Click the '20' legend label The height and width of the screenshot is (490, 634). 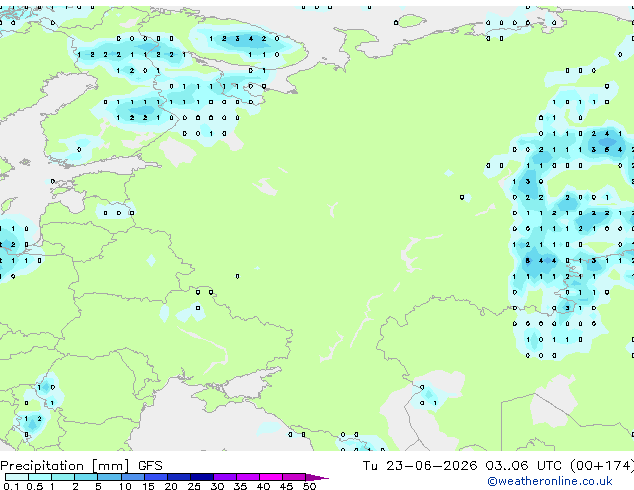[171, 486]
